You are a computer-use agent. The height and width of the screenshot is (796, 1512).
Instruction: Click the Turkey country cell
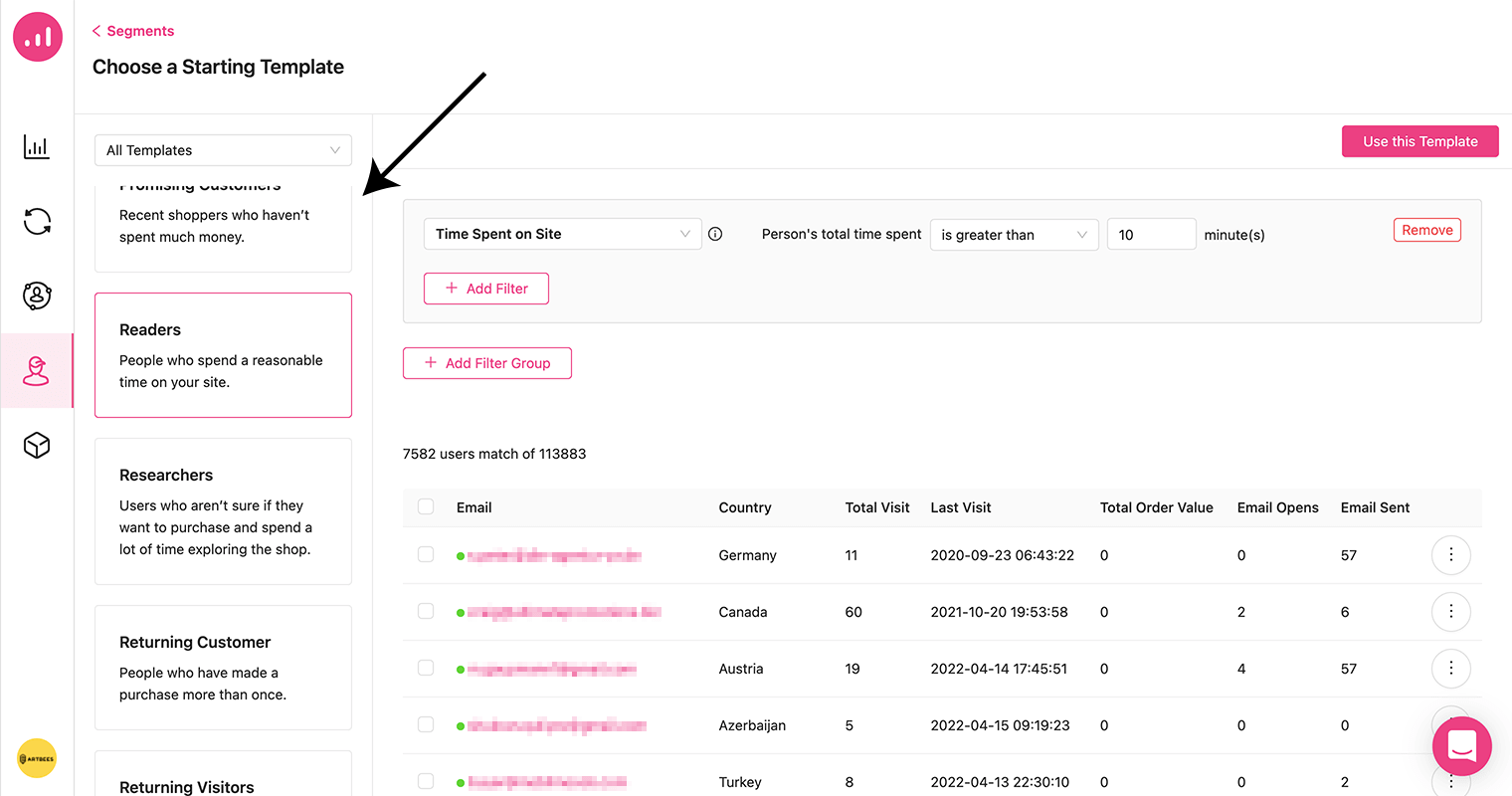coord(740,782)
